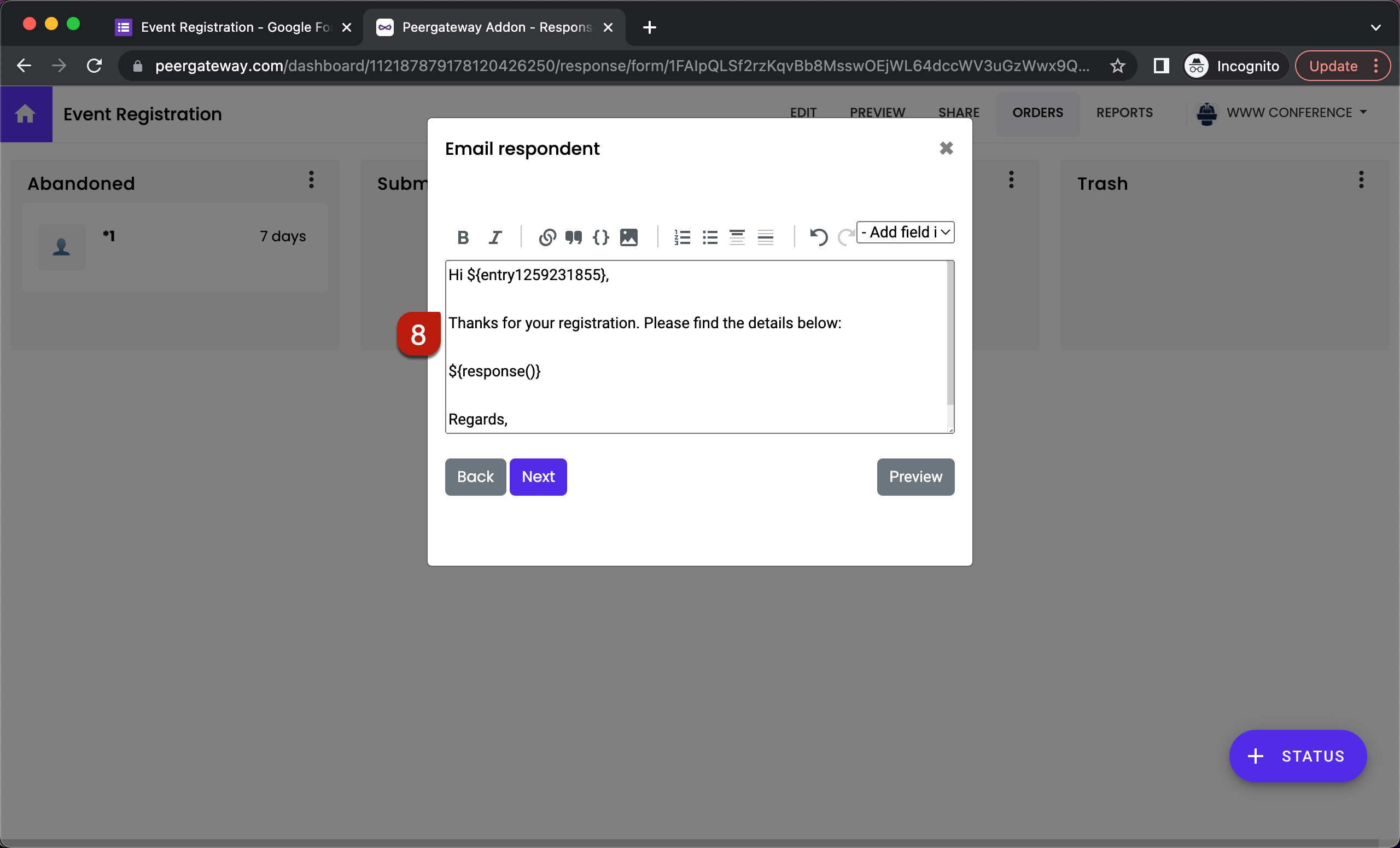The width and height of the screenshot is (1400, 848).
Task: Bookmark this page with the star icon
Action: (1117, 65)
